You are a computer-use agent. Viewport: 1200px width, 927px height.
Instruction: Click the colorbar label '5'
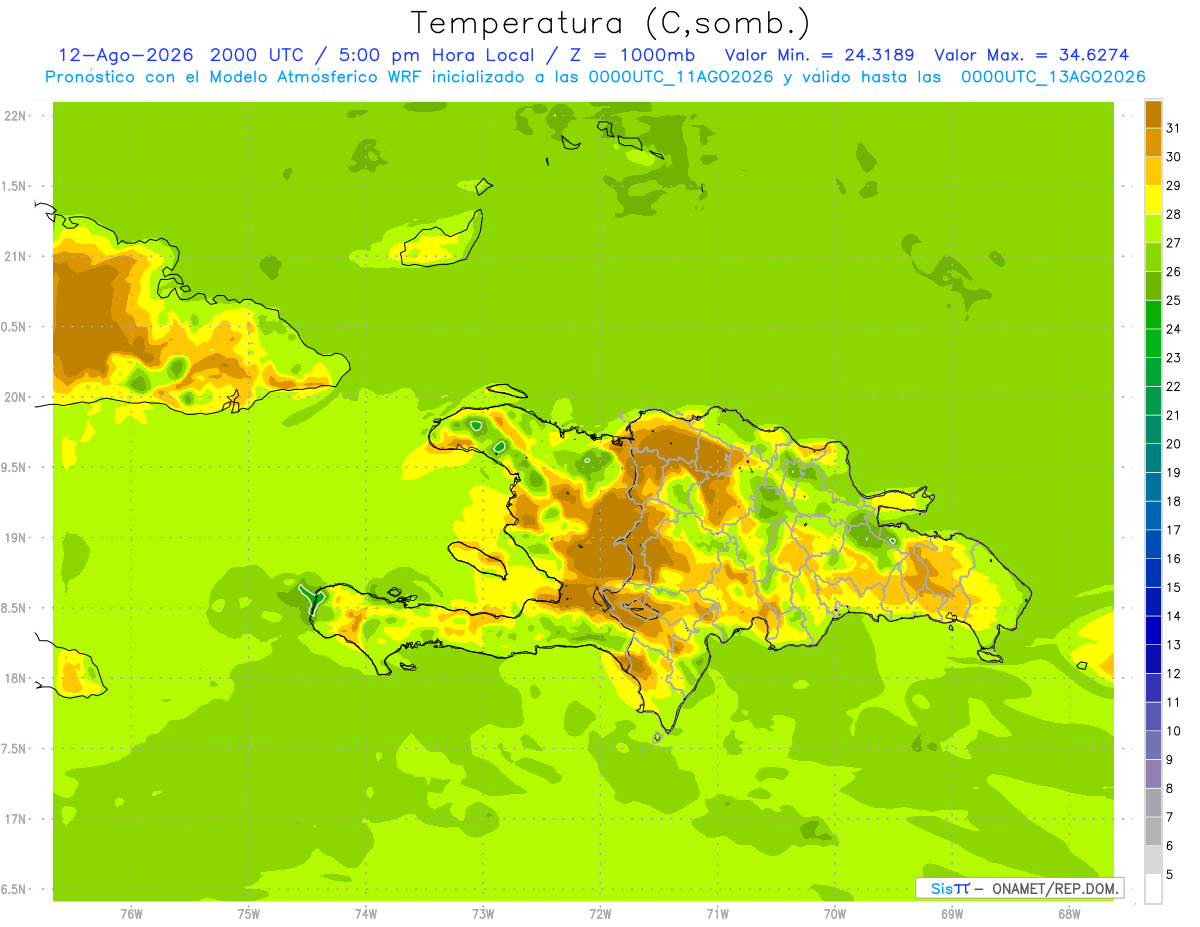(1169, 874)
